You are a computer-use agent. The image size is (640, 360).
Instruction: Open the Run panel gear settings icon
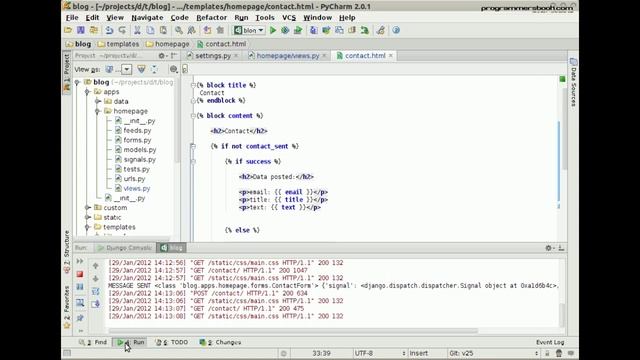[549, 248]
